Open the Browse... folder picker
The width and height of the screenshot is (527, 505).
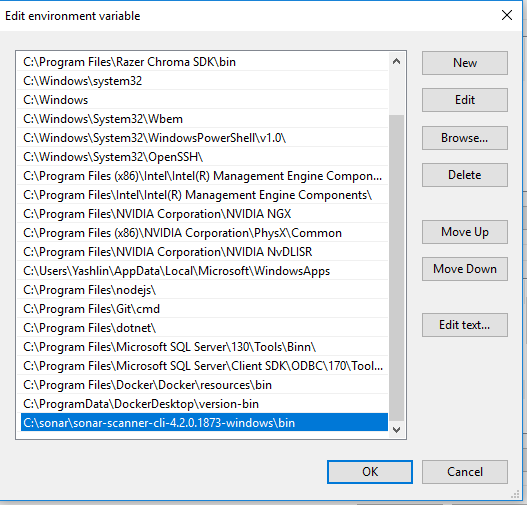click(x=465, y=138)
